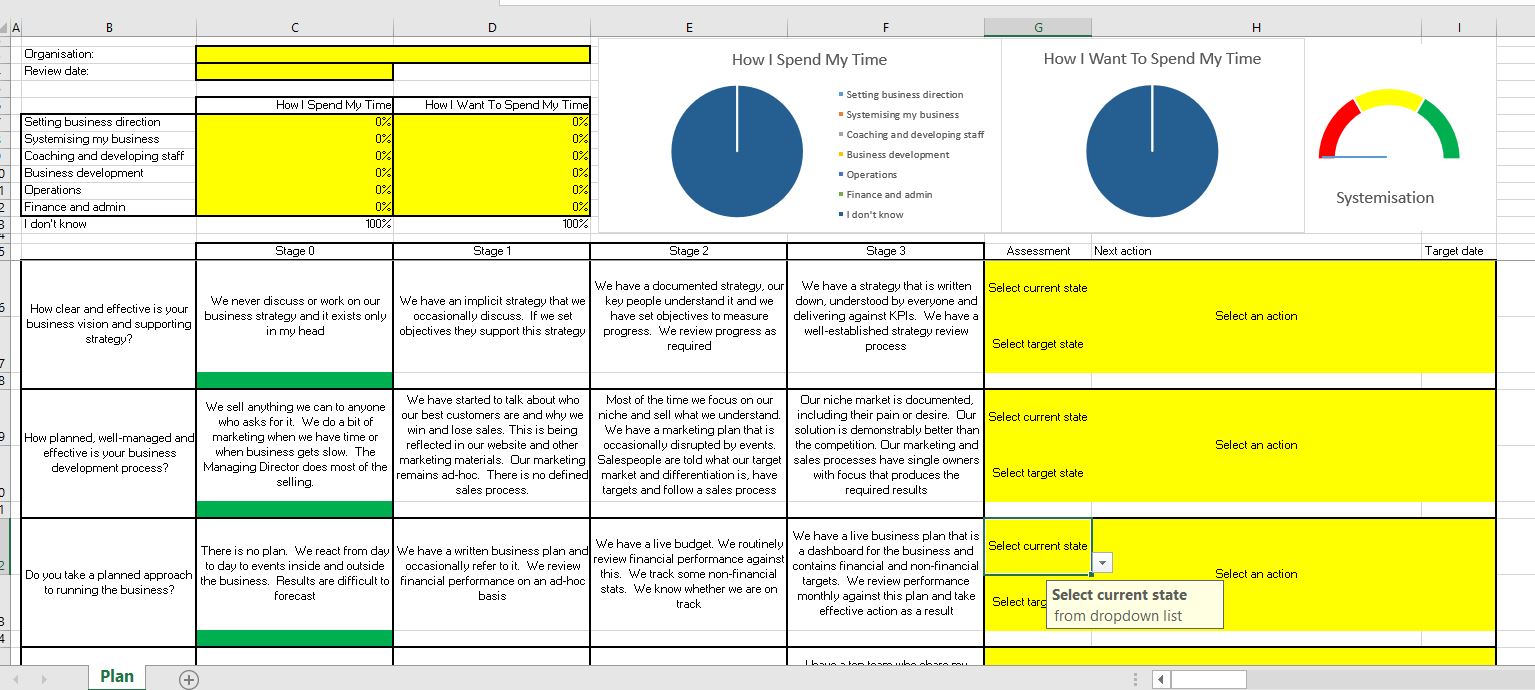Click the 'I don't know' legend entry
The height and width of the screenshot is (690, 1535).
pos(871,215)
